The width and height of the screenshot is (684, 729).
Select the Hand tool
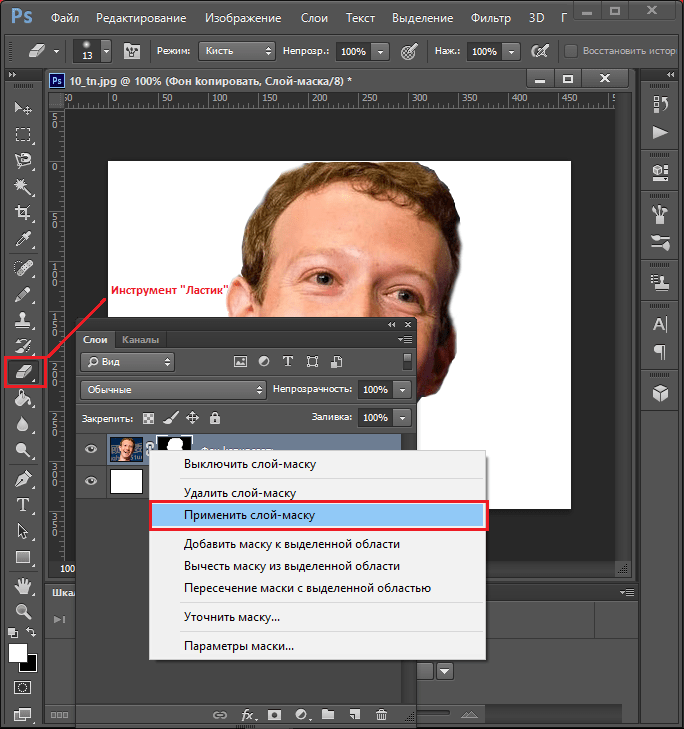[x=23, y=586]
